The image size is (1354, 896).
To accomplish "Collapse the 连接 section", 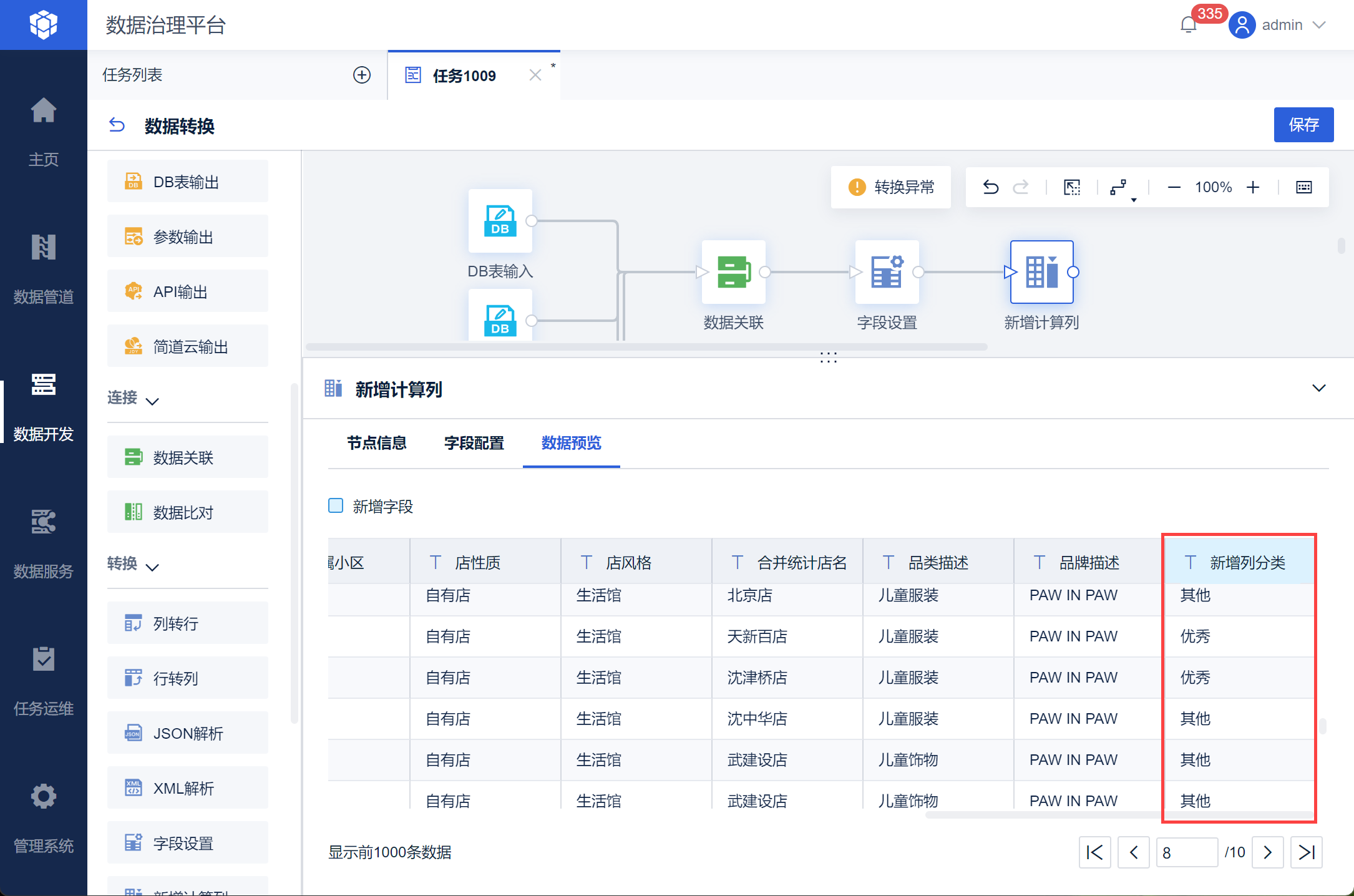I will [152, 401].
